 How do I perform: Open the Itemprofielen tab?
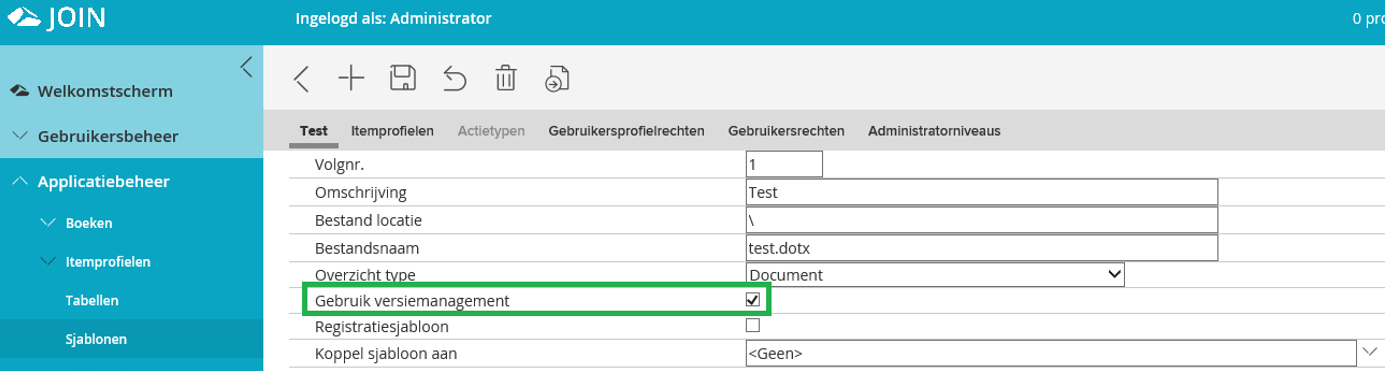point(392,131)
